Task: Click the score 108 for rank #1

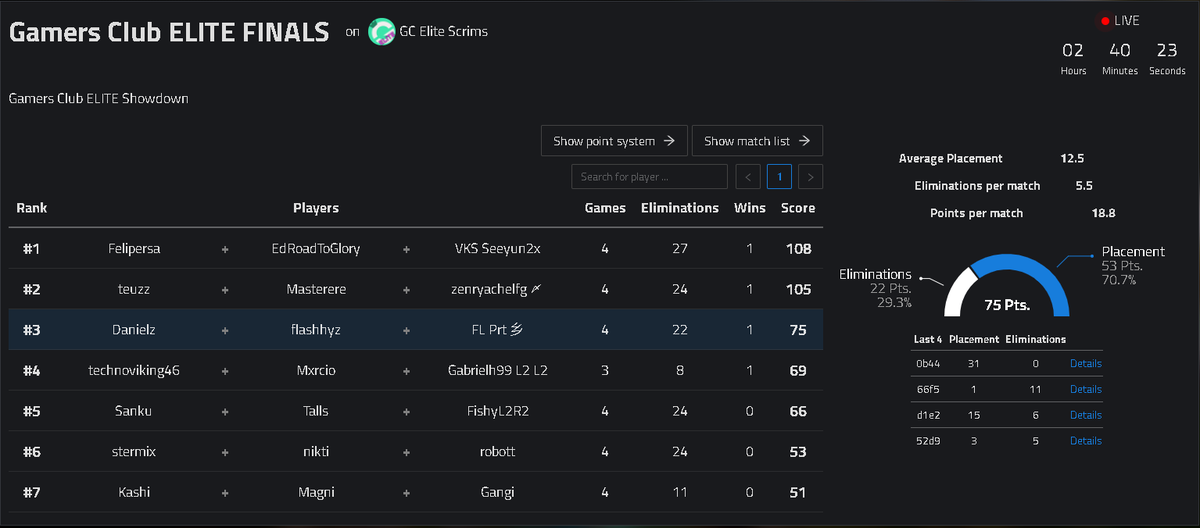Action: (798, 248)
